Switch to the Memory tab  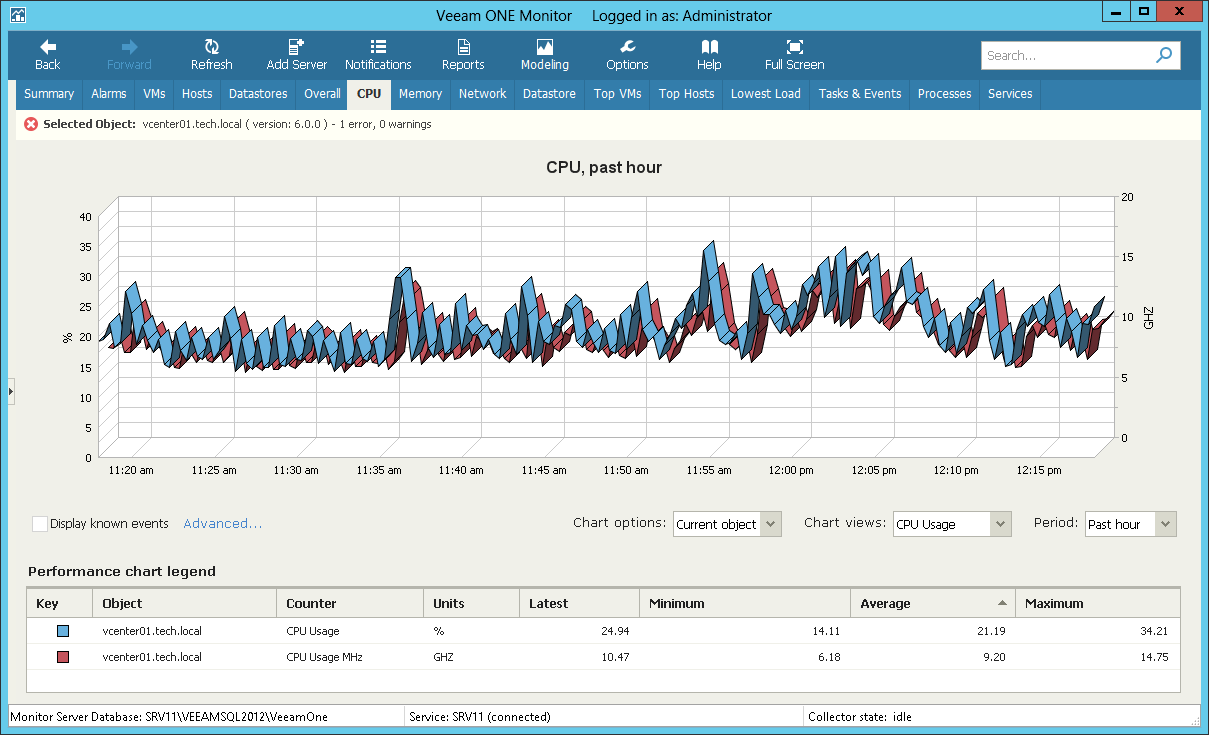coord(420,94)
